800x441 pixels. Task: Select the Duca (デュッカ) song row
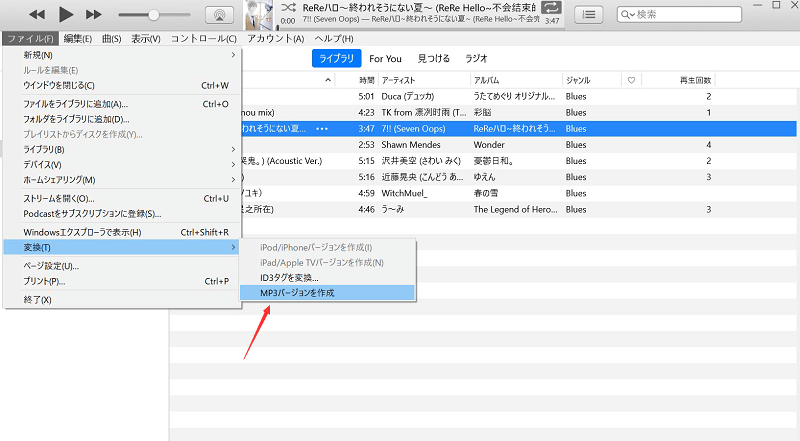(483, 96)
